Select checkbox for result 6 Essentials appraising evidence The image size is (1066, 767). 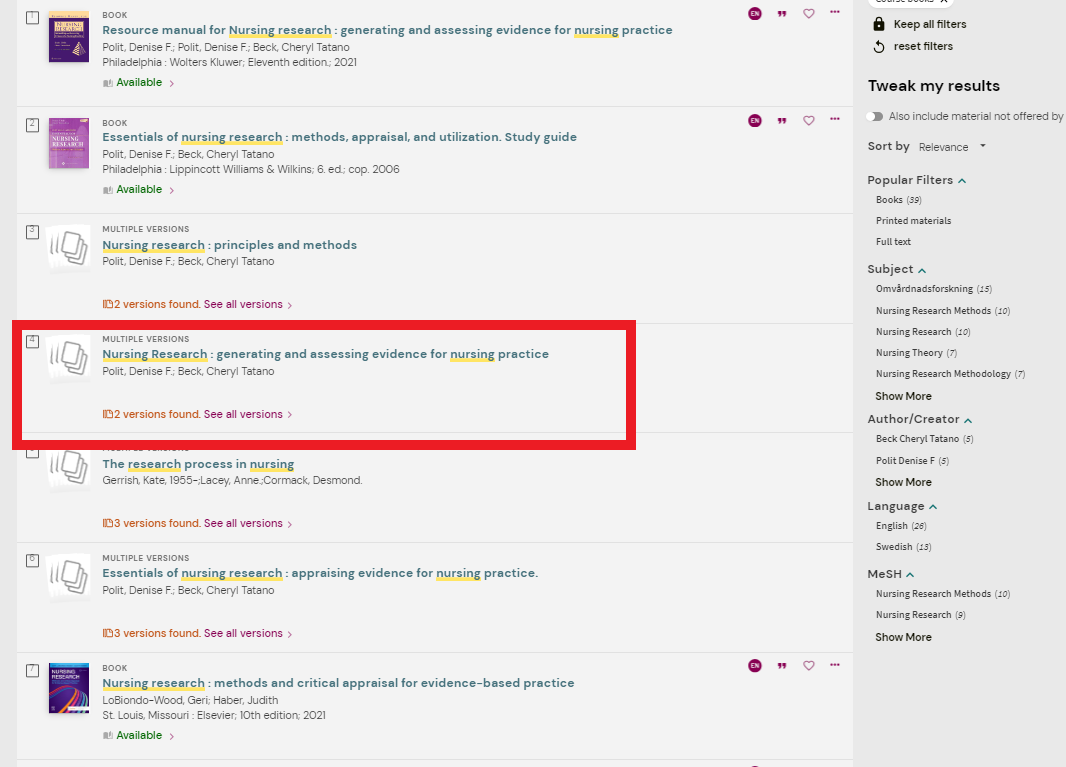point(32,560)
